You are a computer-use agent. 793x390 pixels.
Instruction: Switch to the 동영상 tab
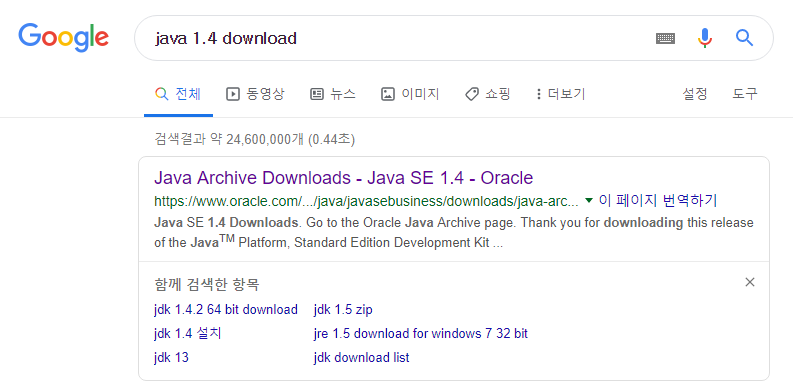(255, 94)
